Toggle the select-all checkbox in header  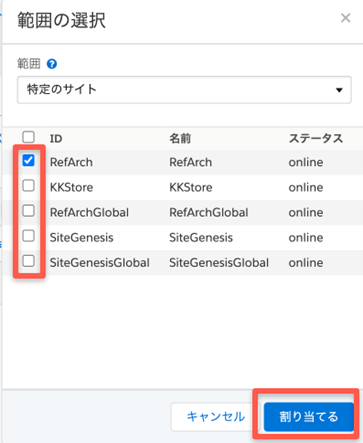click(x=28, y=137)
